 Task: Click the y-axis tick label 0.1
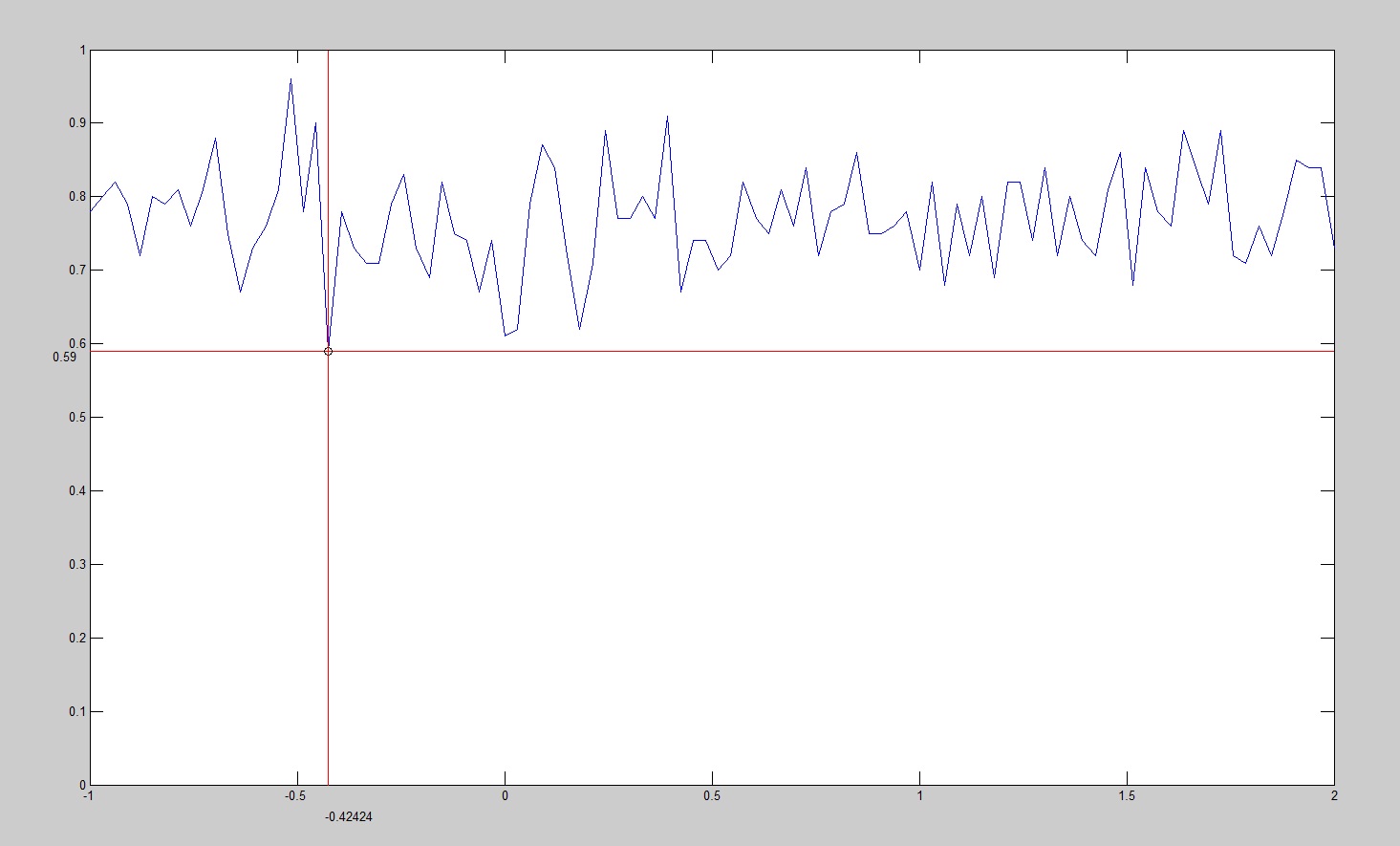(77, 712)
